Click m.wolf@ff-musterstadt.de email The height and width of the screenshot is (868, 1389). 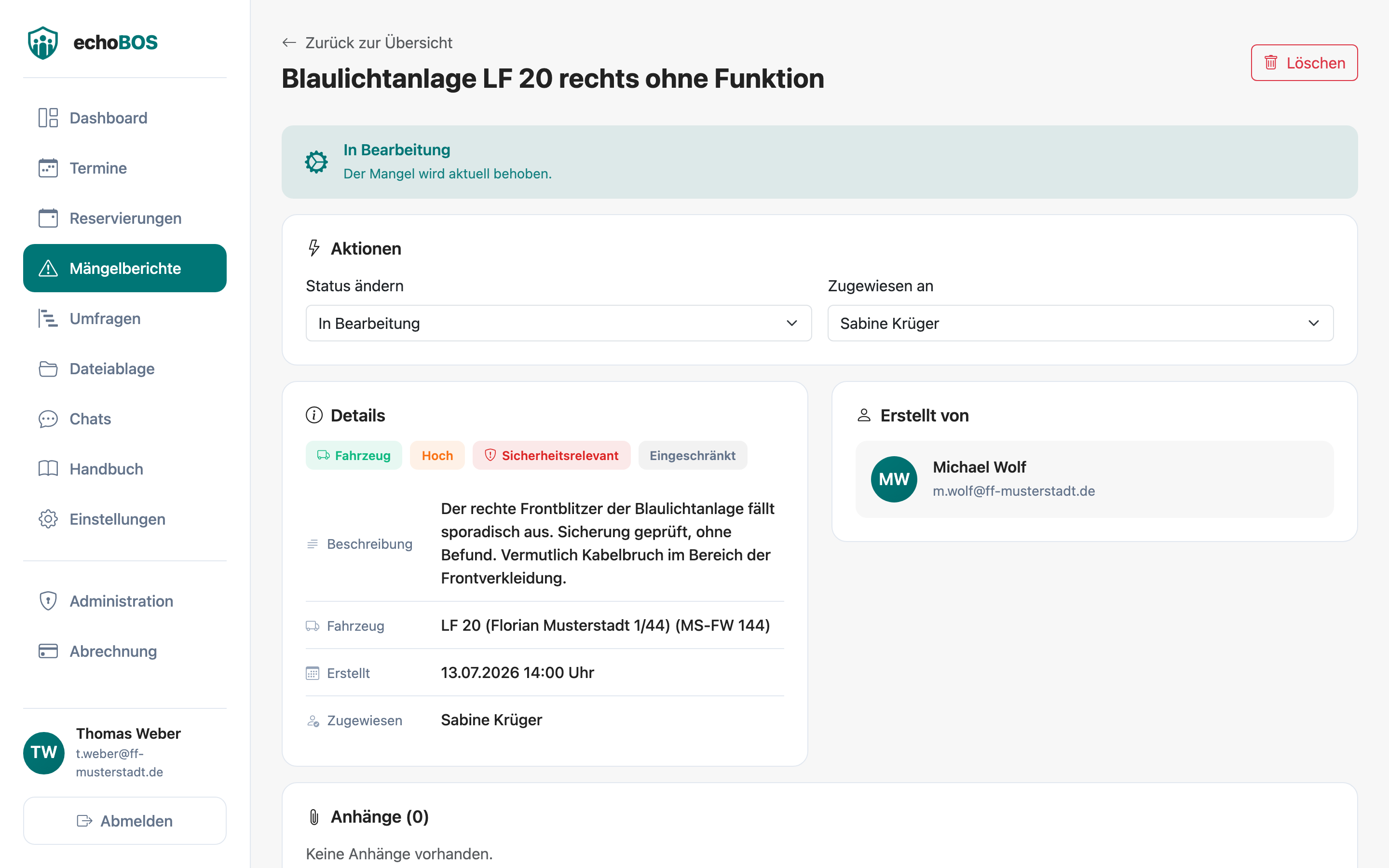(1014, 491)
